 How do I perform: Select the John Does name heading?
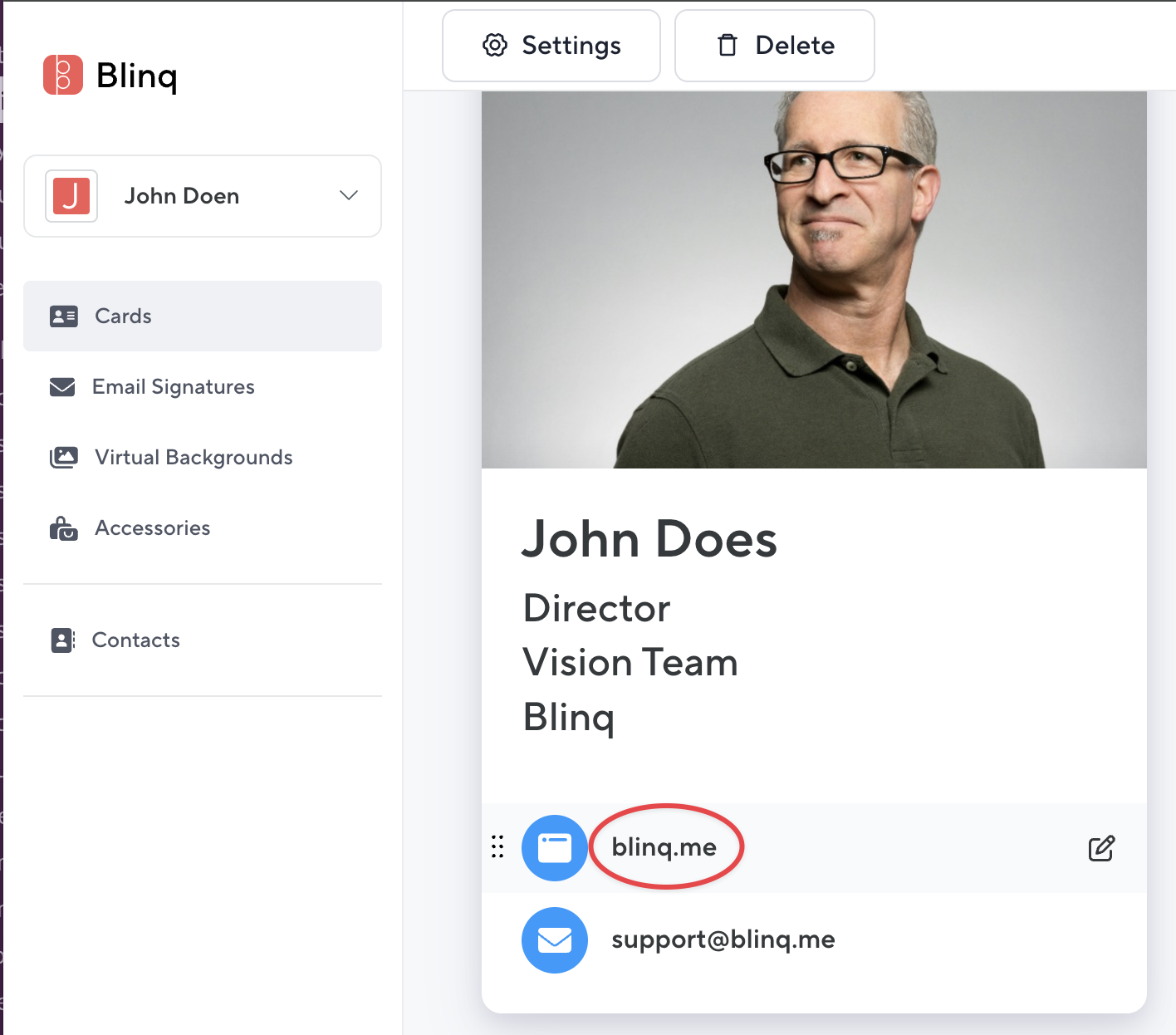point(649,539)
